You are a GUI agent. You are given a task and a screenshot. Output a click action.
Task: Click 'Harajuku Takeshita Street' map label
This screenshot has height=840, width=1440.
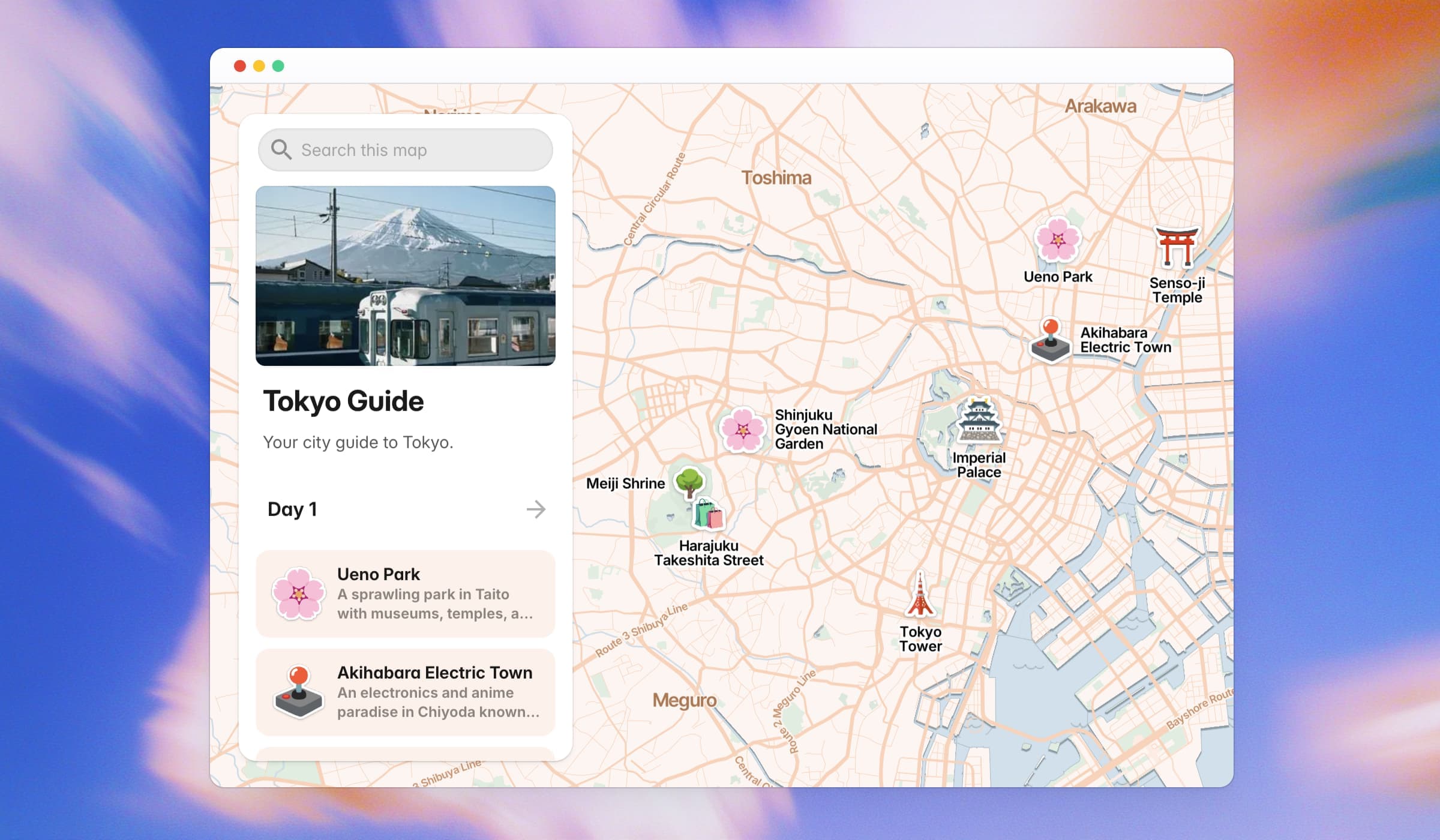(x=709, y=553)
